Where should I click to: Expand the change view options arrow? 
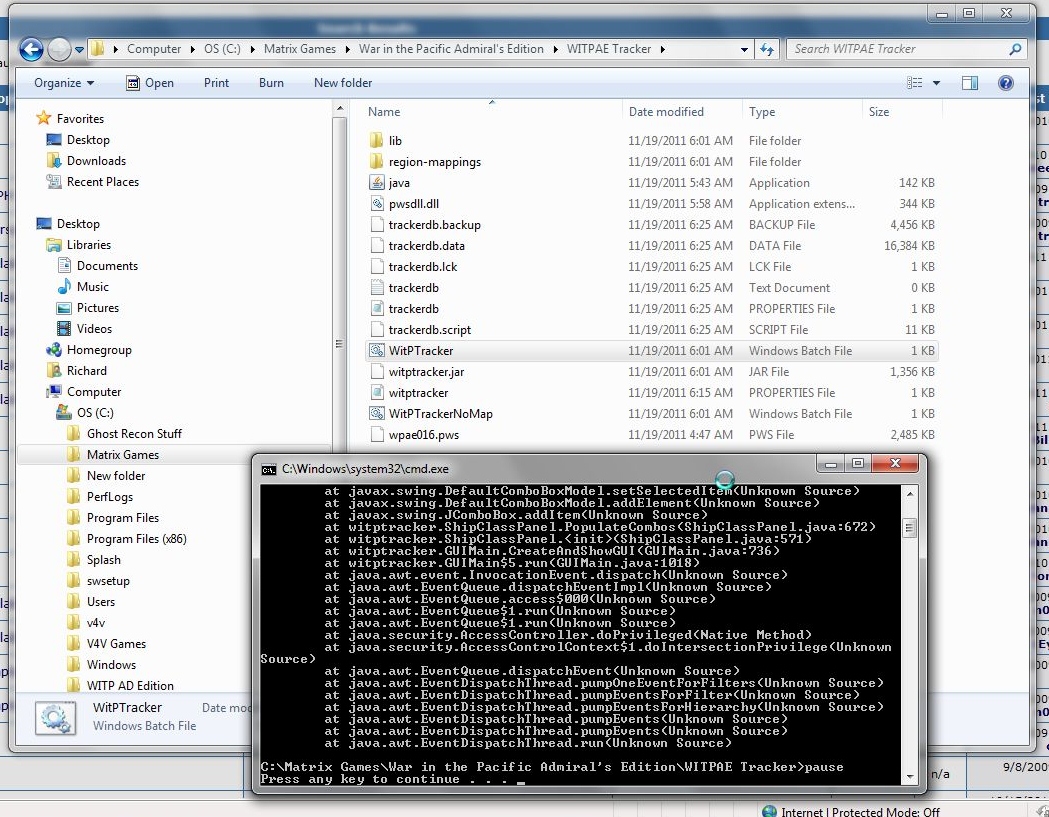[937, 83]
